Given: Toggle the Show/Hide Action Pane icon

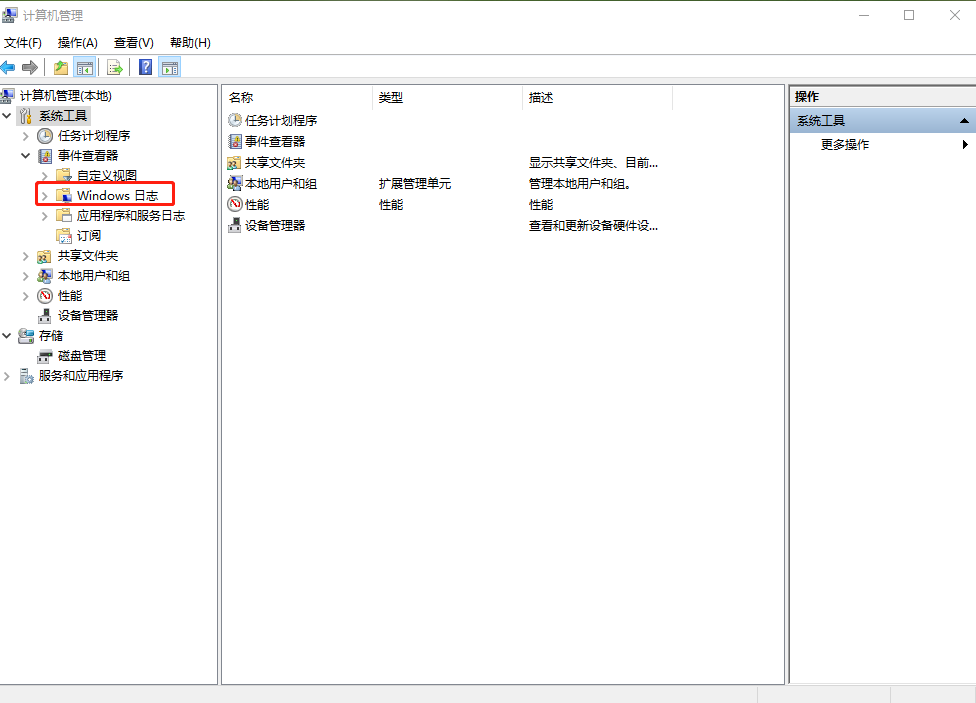Looking at the screenshot, I should 170,68.
